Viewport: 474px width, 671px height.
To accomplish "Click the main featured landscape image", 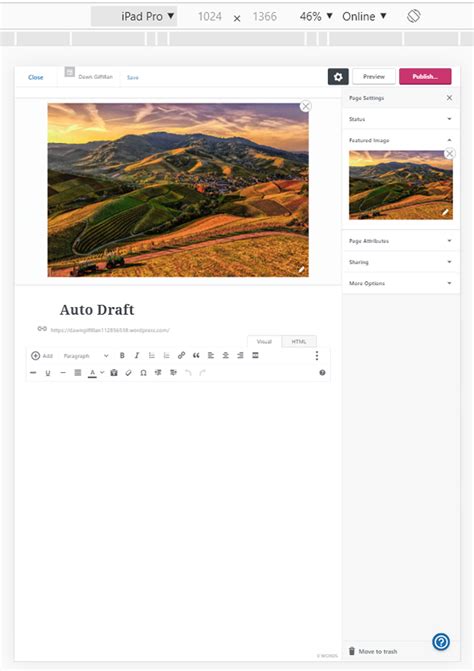I will click(178, 190).
